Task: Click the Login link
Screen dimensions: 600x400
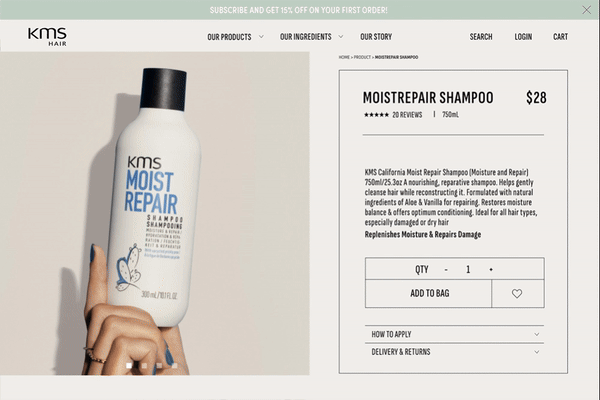Action: click(x=523, y=37)
